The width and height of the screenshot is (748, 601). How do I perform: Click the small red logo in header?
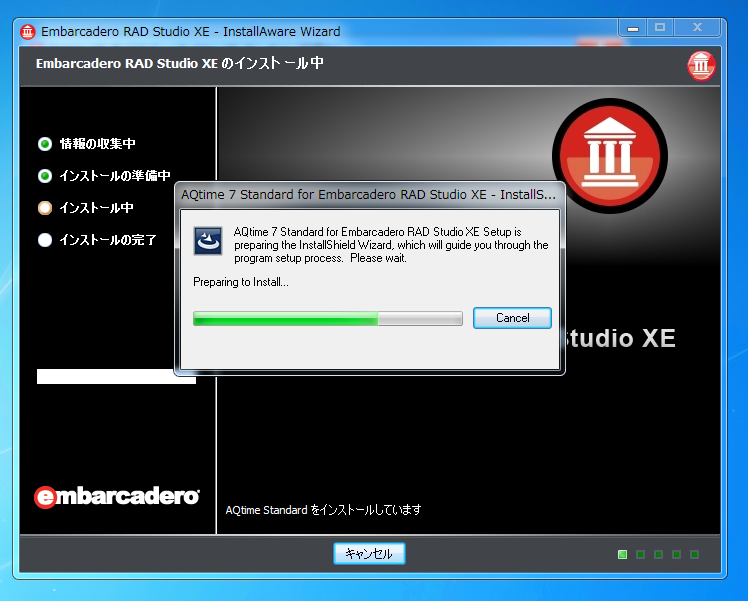[x=701, y=65]
